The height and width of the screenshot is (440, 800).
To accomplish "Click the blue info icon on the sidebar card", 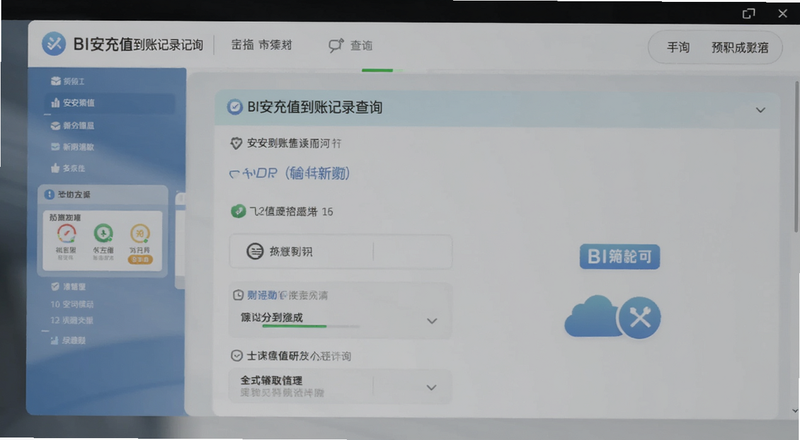I will 49,194.
